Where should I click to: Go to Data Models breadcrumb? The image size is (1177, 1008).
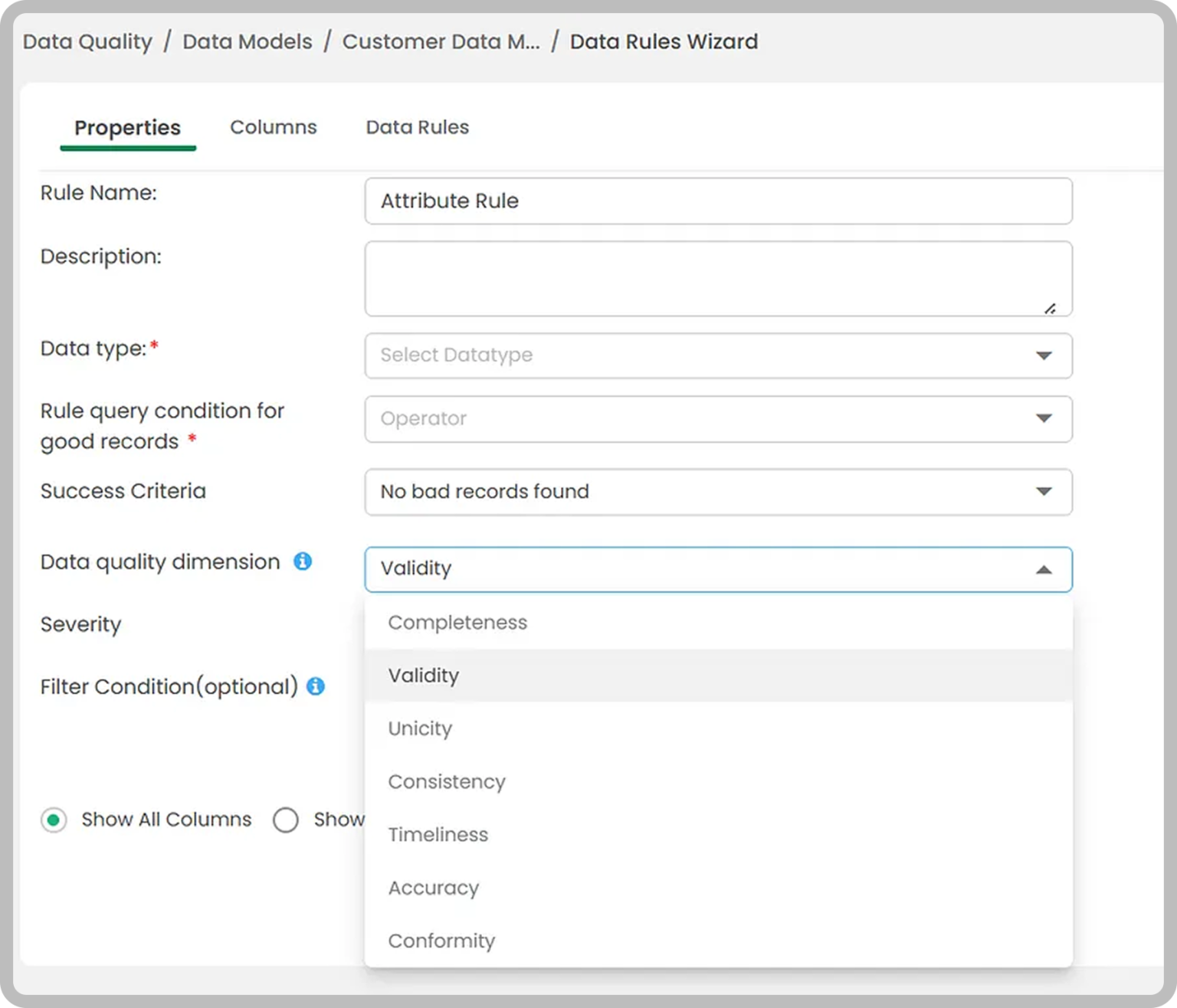(248, 41)
